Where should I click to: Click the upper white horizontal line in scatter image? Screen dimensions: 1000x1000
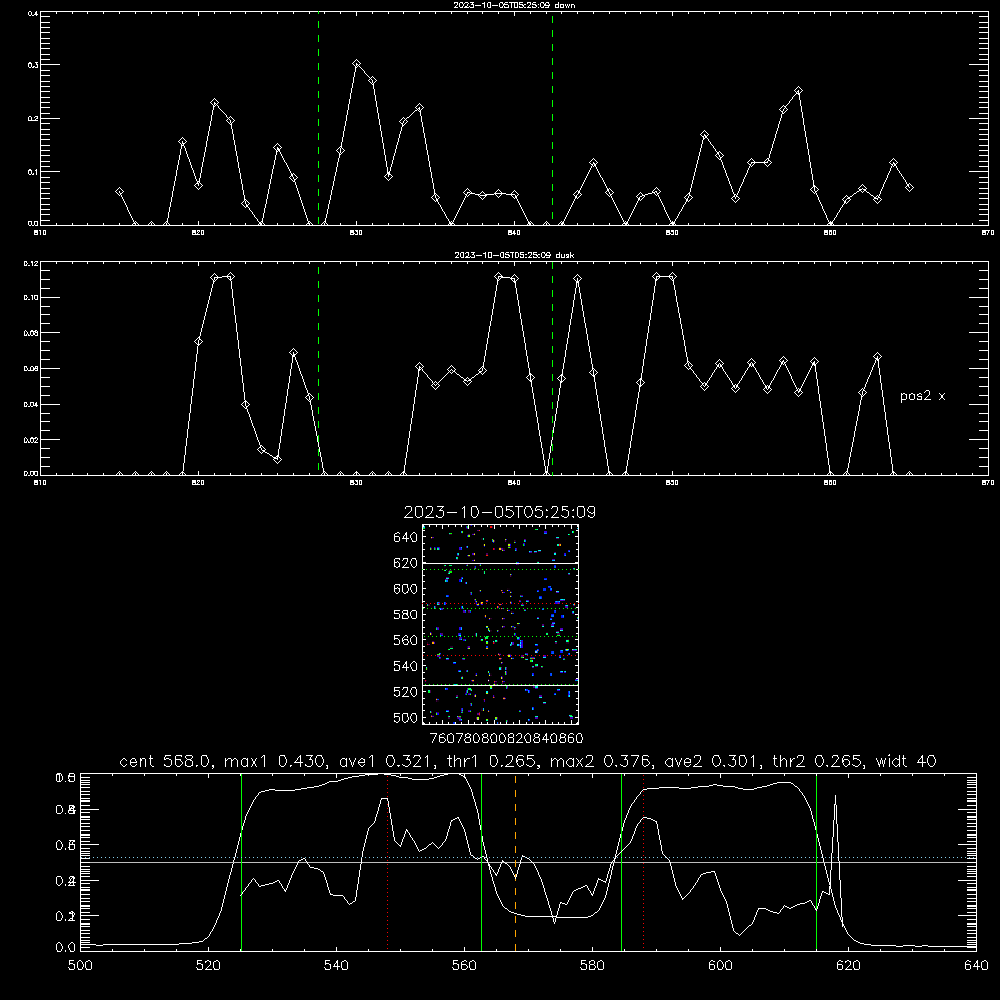click(501, 563)
